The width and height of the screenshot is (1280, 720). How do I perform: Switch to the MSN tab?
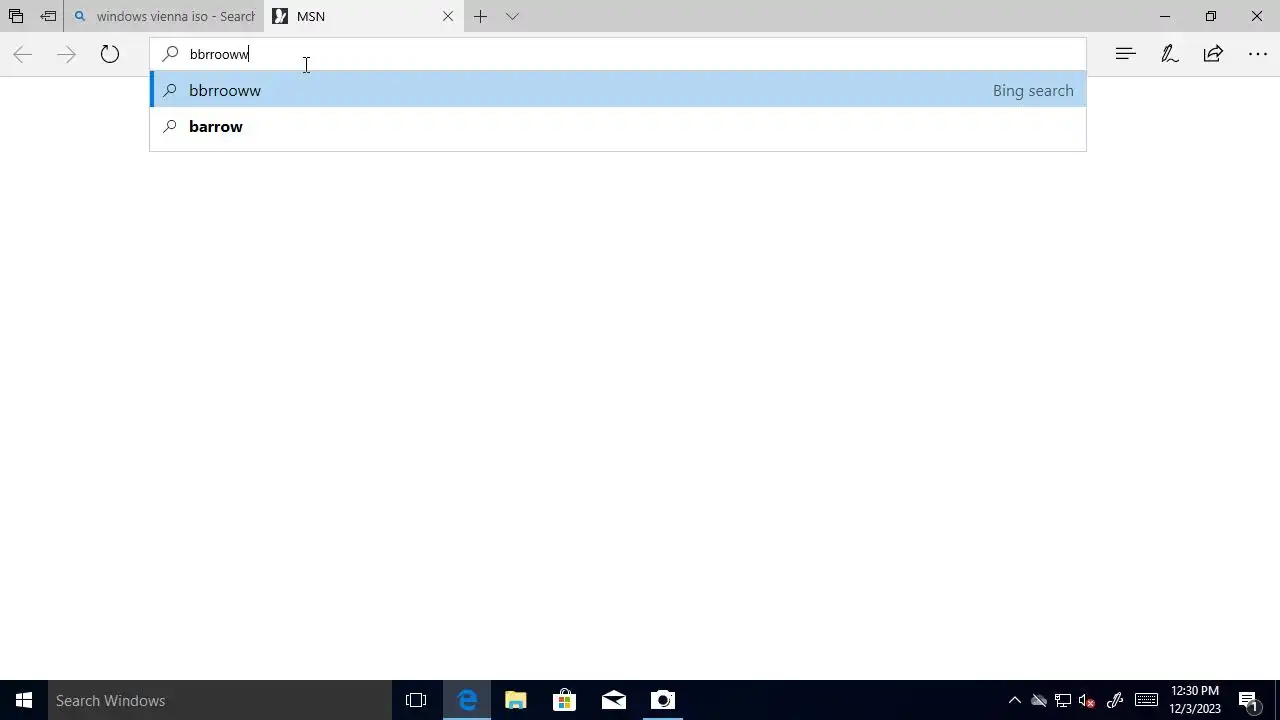click(x=364, y=16)
